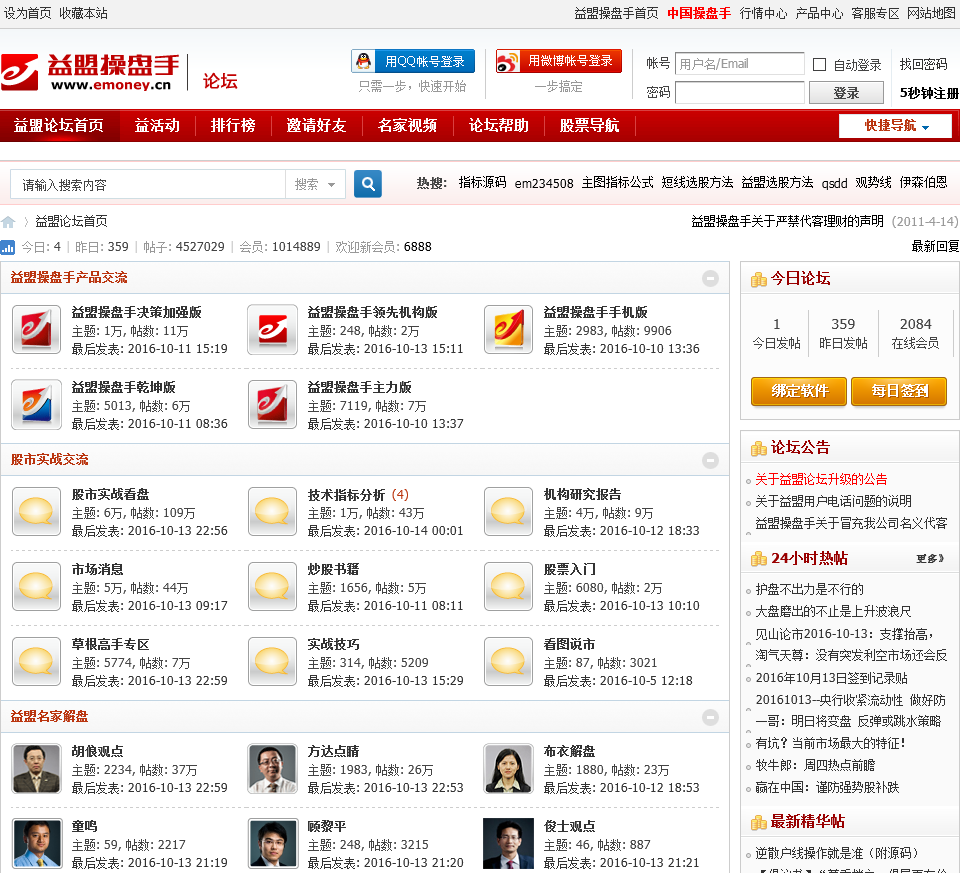Viewport: 960px width, 873px height.
Task: Click the 技术指标分析 speech bubble icon
Action: (272, 512)
